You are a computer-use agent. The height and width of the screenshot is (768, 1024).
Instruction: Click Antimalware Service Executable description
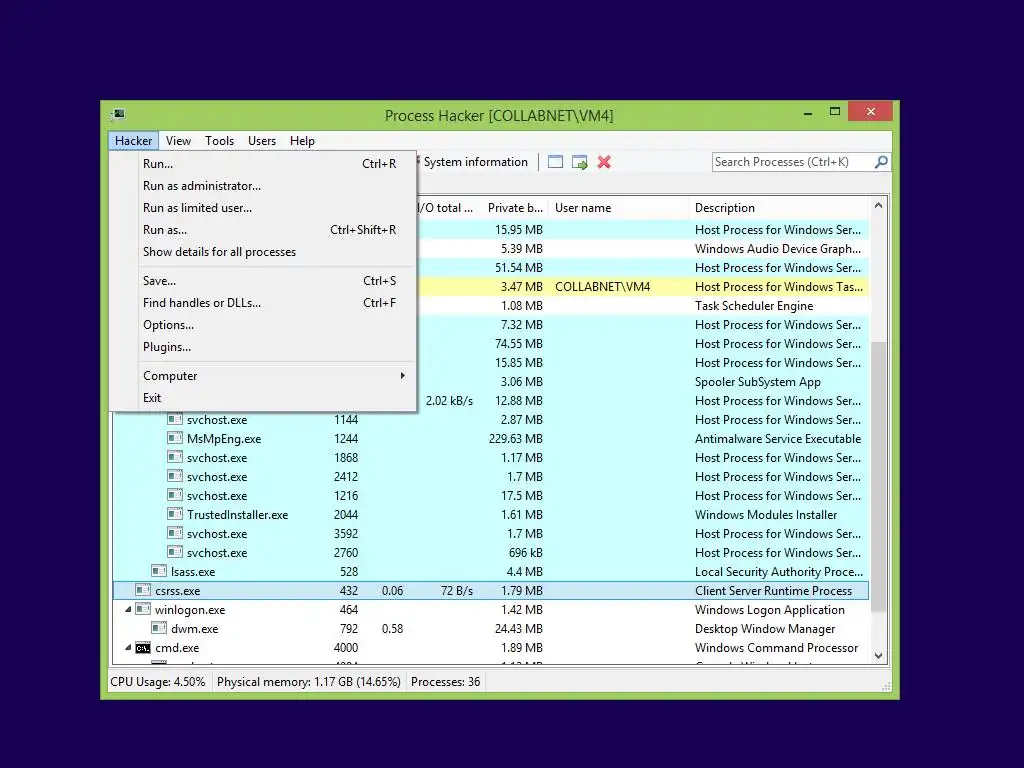[778, 439]
